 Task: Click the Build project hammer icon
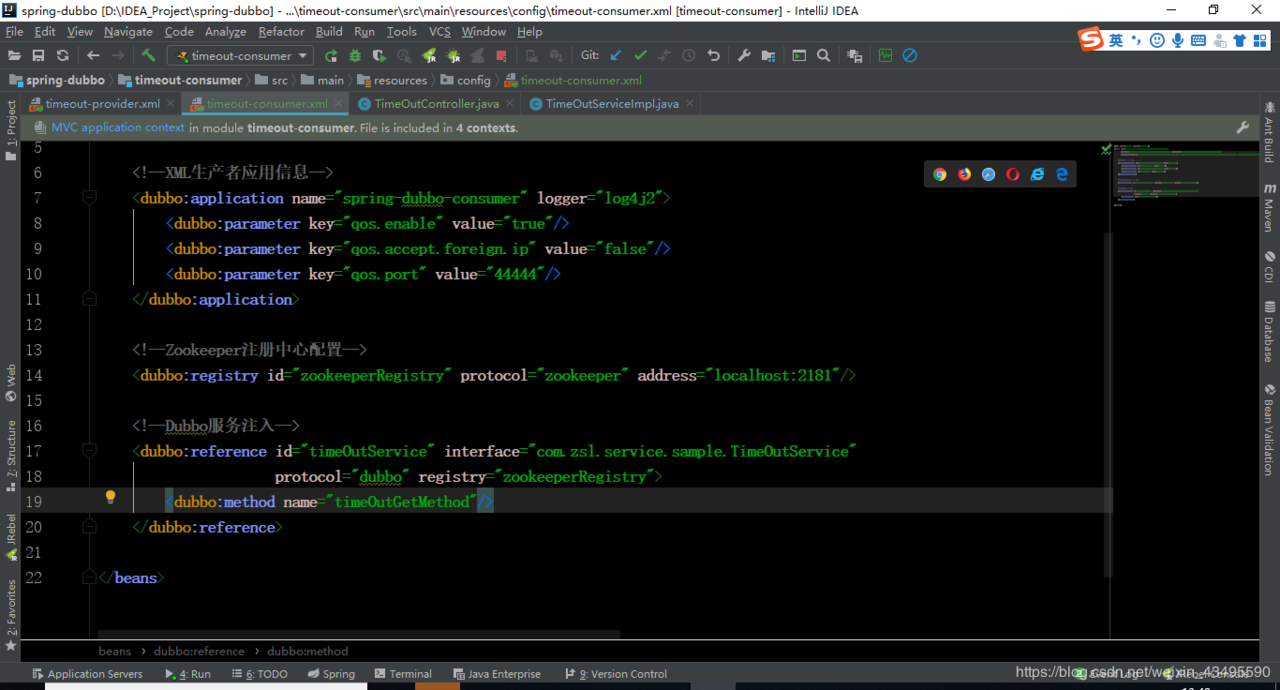[148, 56]
